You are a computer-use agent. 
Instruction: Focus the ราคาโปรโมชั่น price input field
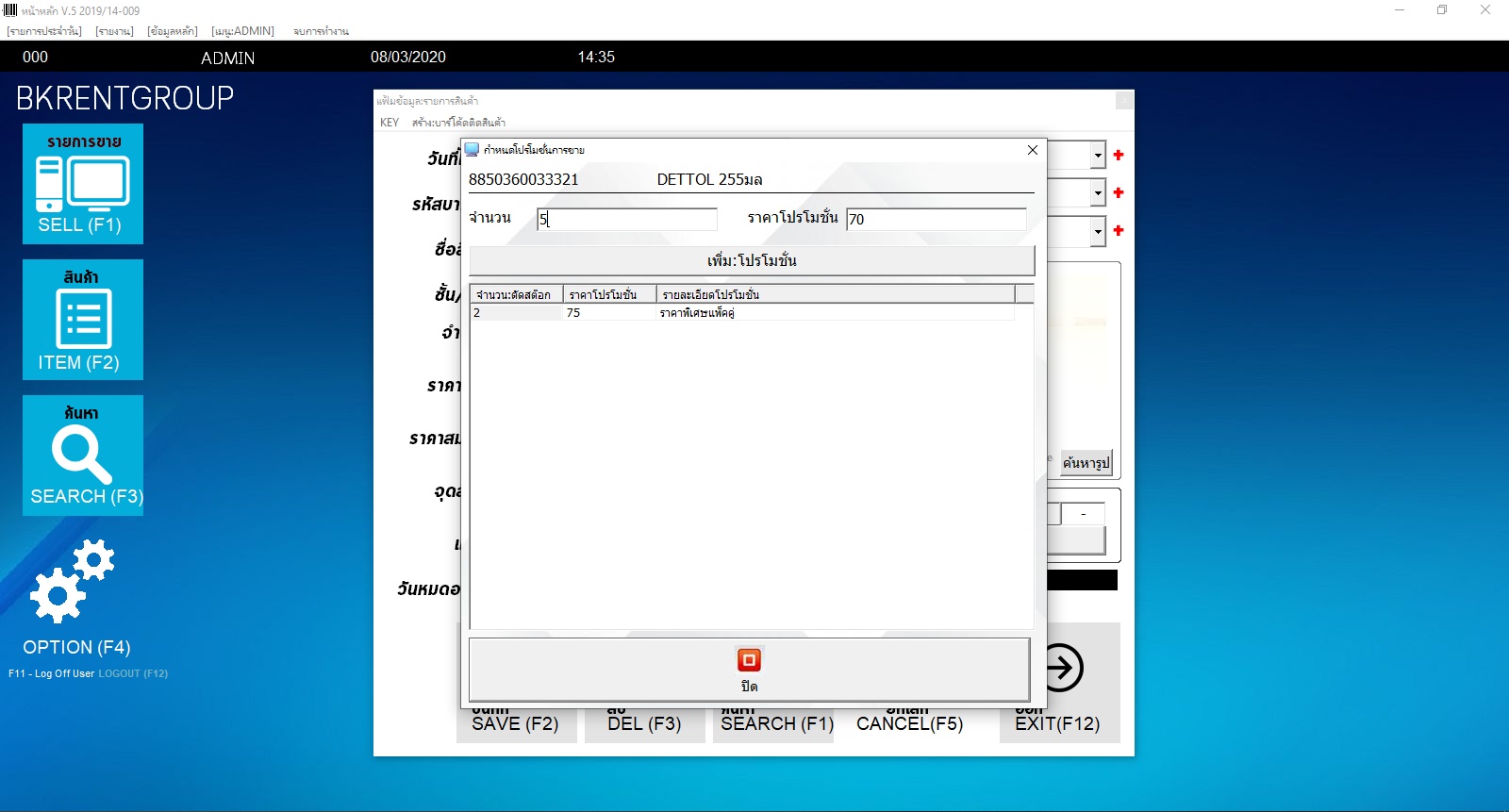point(937,219)
